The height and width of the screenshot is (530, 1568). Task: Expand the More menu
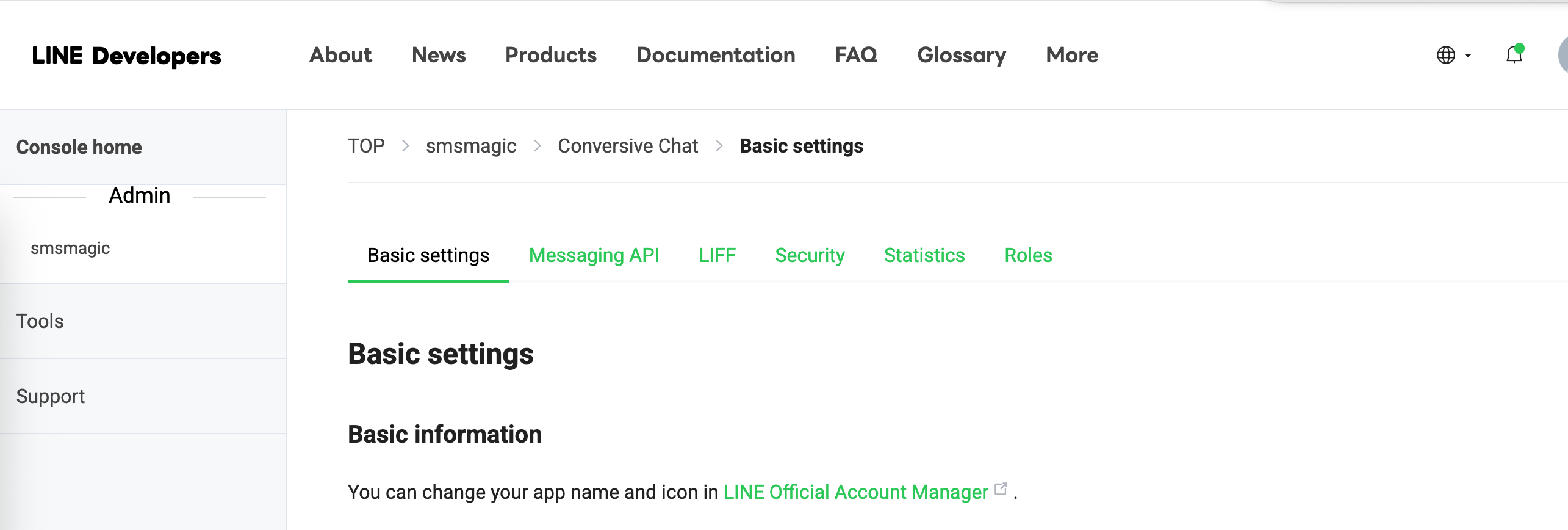pos(1072,55)
